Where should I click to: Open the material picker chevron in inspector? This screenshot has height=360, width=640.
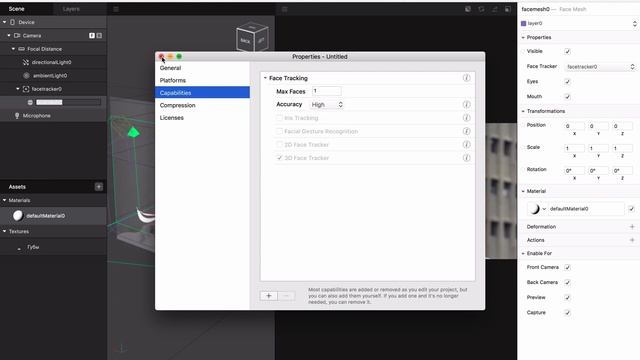(544, 209)
